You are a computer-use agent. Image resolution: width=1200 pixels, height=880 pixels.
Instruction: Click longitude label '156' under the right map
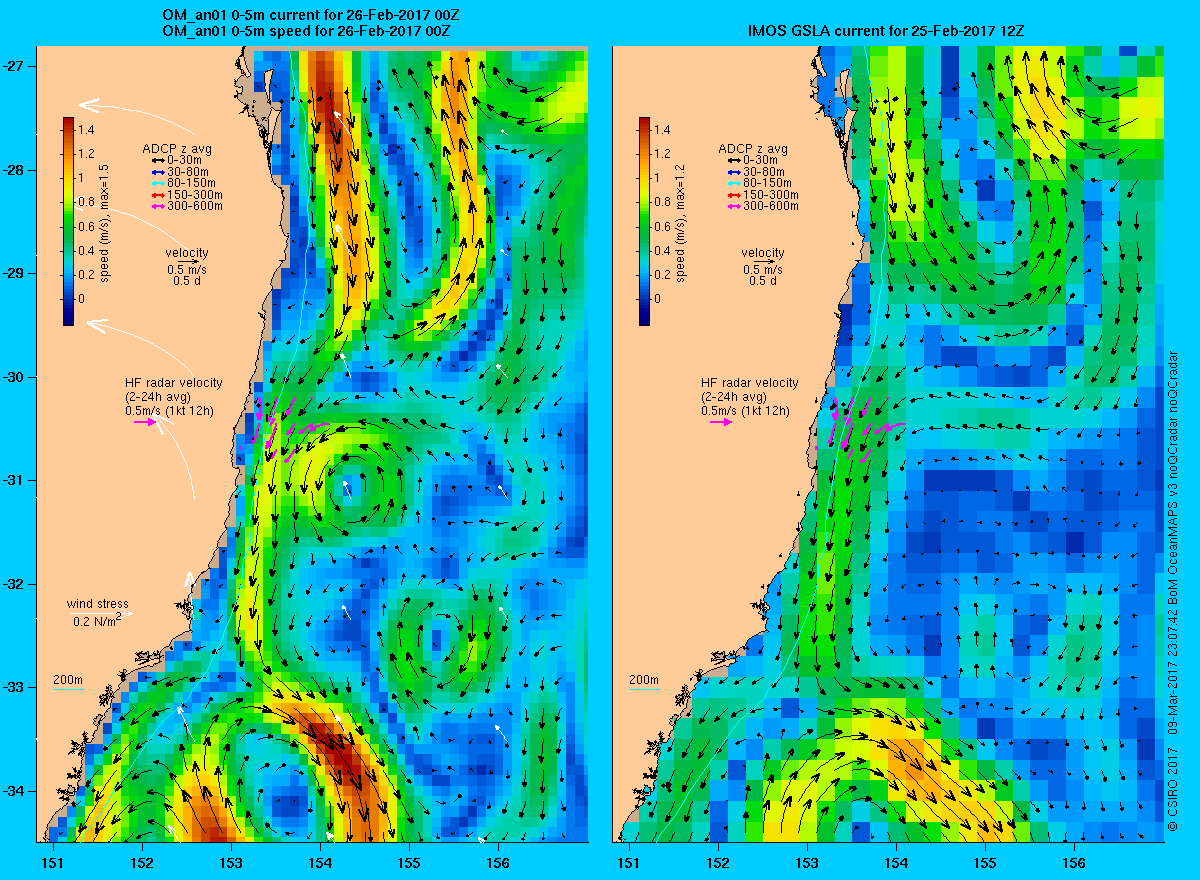[x=1074, y=862]
